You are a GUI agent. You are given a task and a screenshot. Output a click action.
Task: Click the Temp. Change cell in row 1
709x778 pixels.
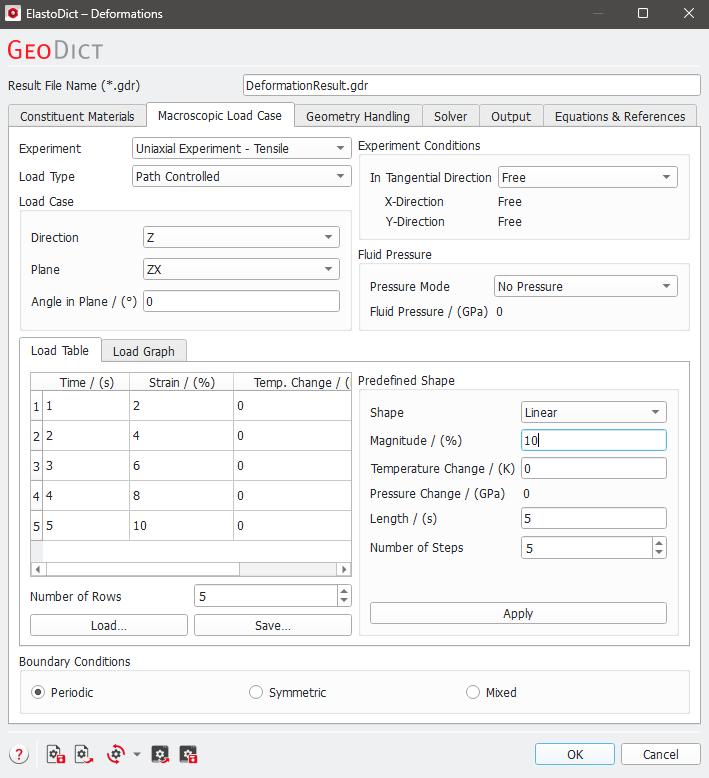(x=292, y=406)
